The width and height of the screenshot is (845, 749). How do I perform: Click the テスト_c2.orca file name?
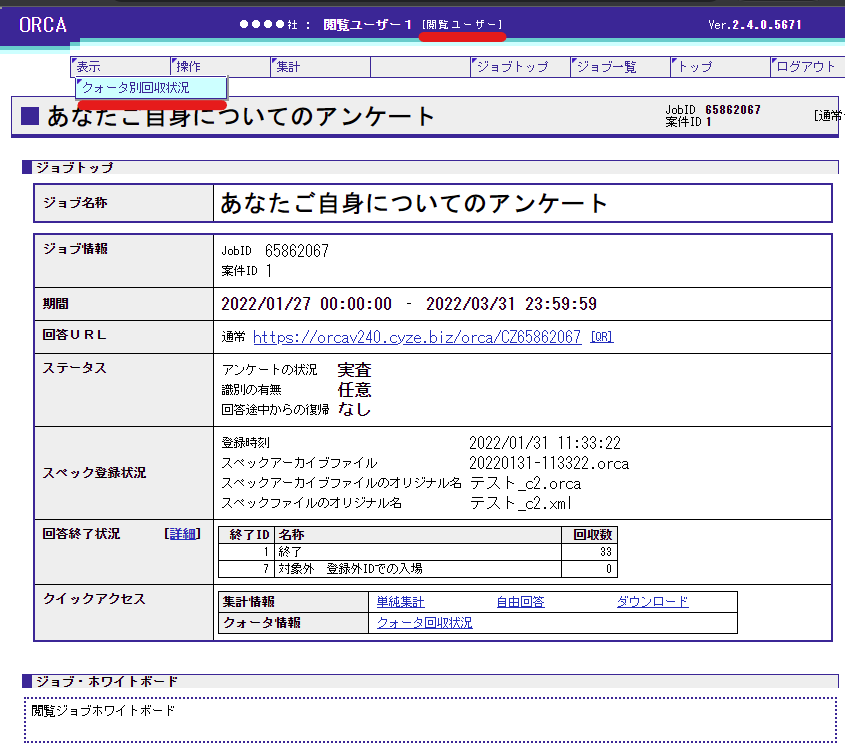(x=525, y=483)
